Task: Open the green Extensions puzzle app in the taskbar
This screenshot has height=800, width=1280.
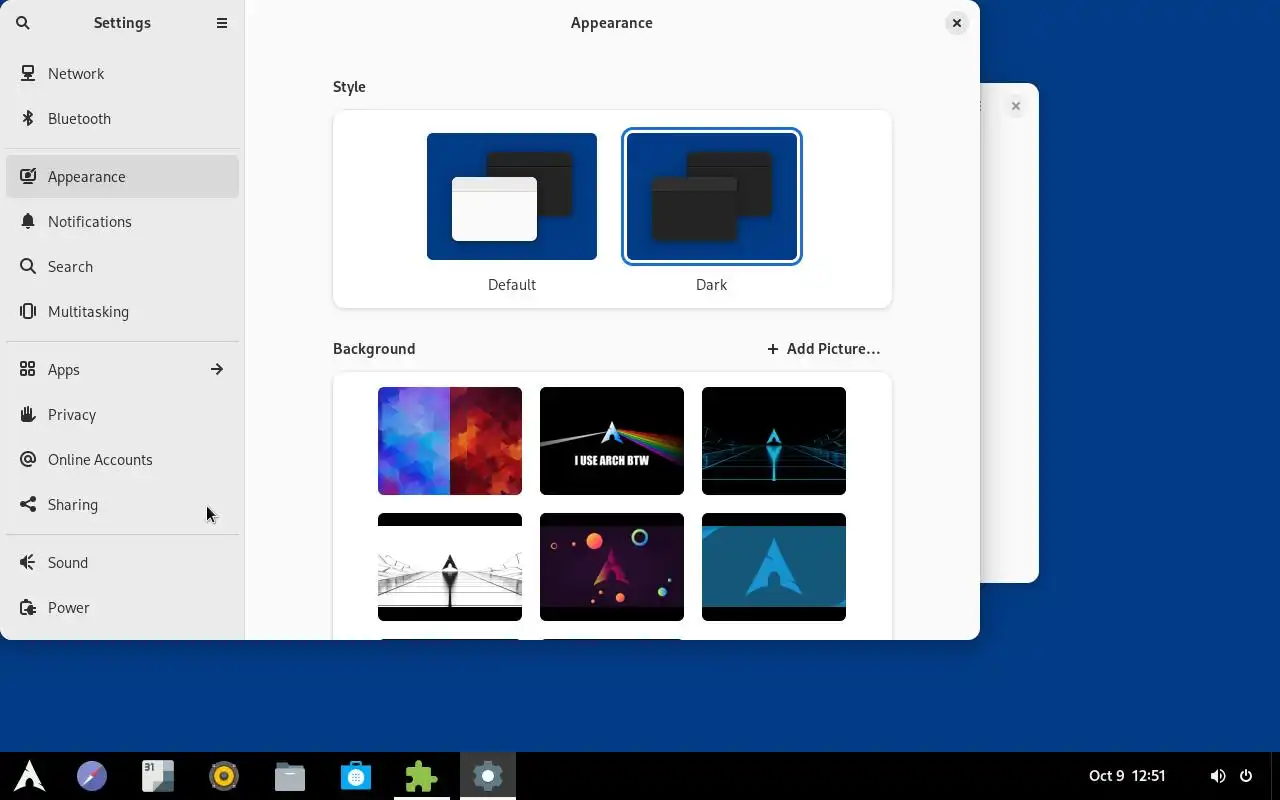Action: click(x=422, y=776)
